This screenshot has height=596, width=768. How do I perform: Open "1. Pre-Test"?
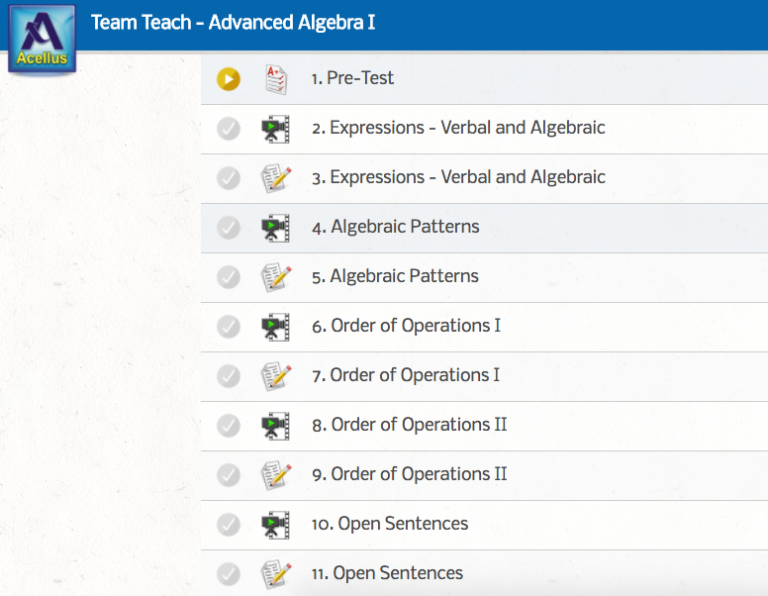click(x=353, y=78)
